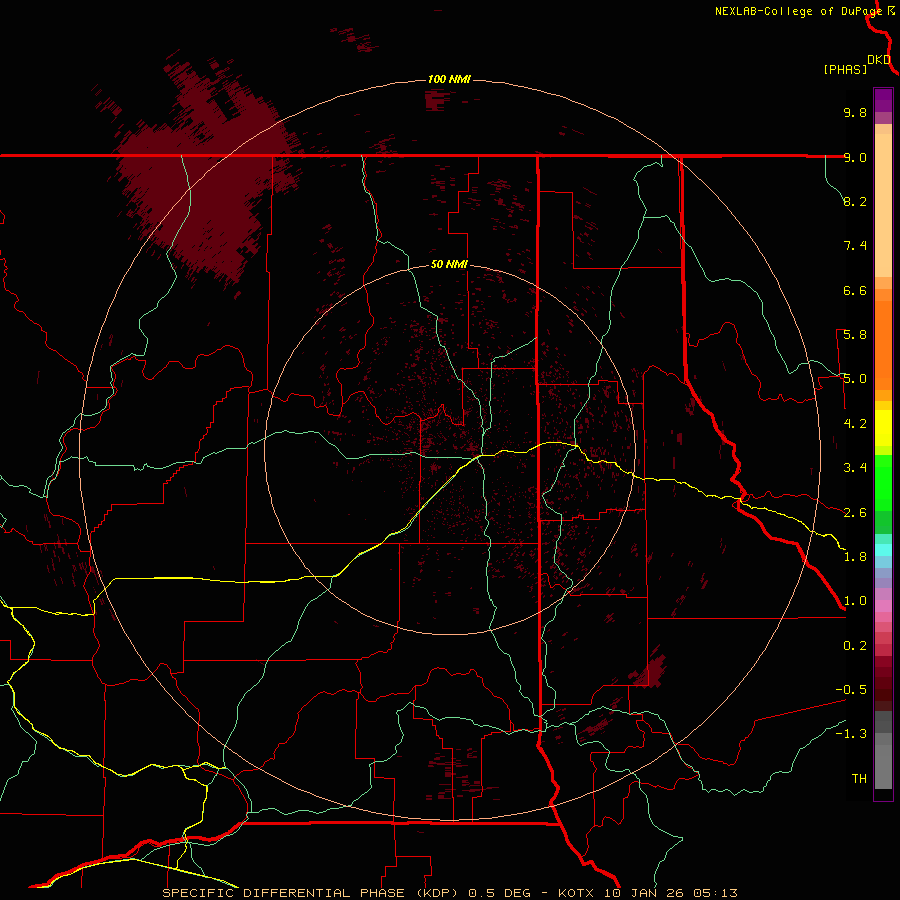Click the 7.4 scale value

(x=855, y=246)
